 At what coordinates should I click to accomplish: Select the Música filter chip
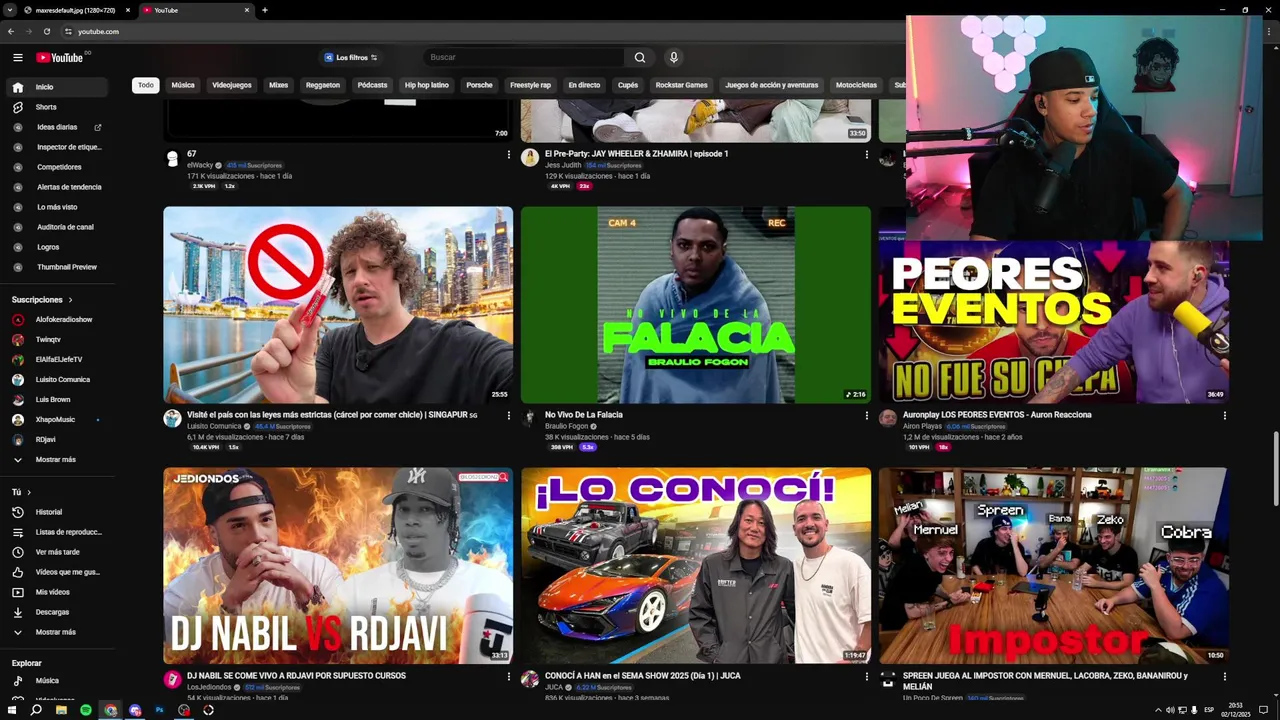[183, 85]
